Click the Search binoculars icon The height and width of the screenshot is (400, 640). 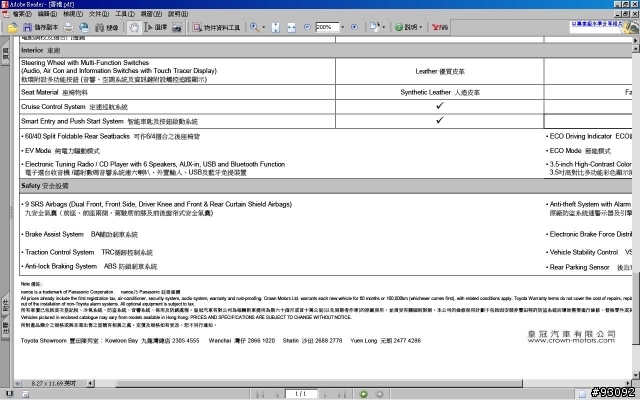tap(99, 27)
